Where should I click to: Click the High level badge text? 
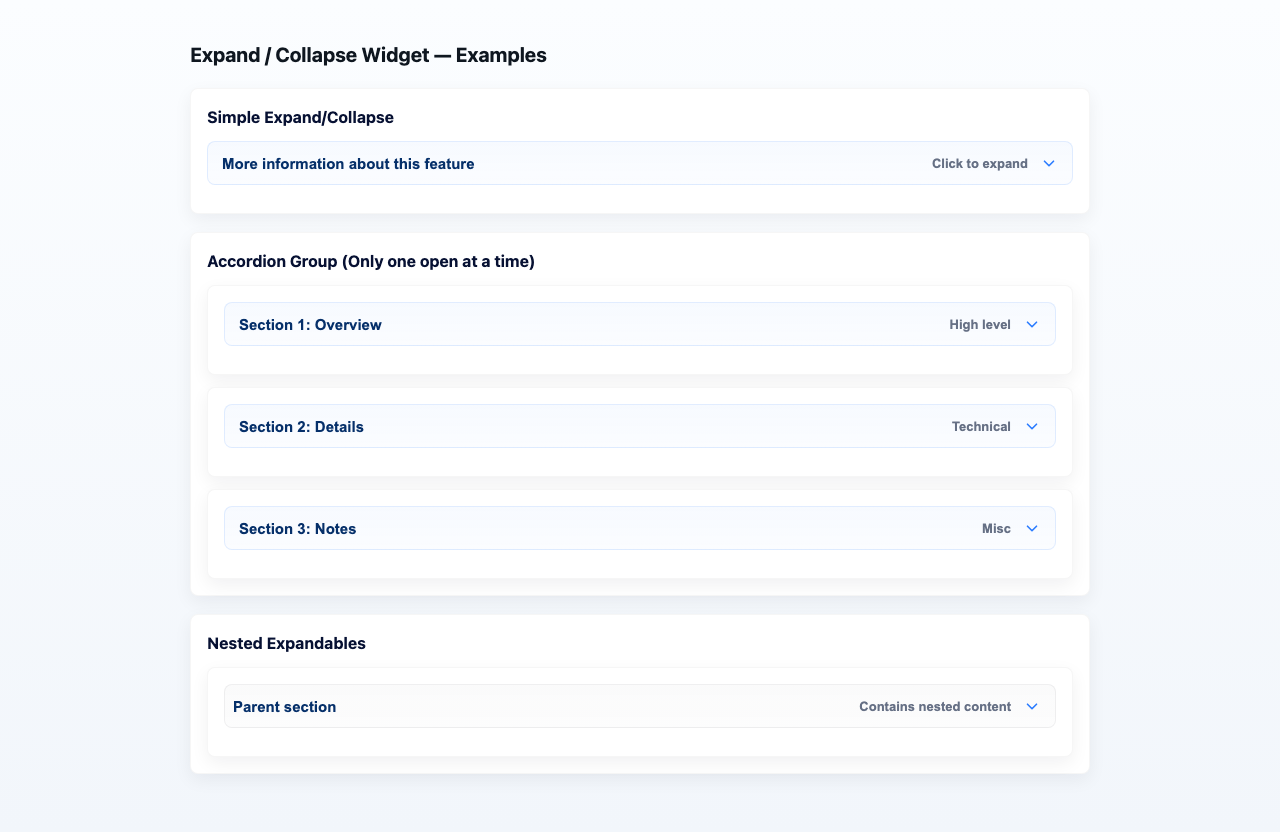(x=980, y=324)
